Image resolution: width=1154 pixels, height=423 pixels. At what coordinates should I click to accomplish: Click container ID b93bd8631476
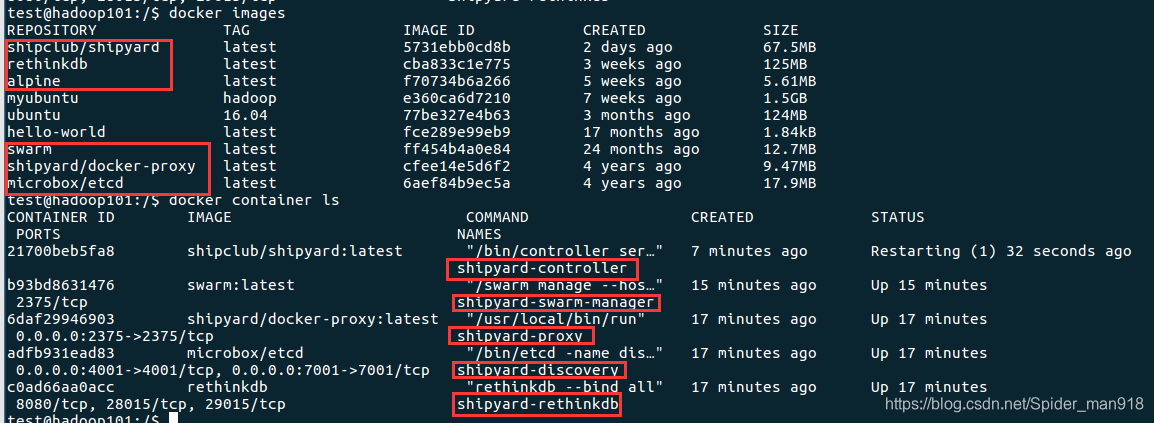(x=60, y=285)
